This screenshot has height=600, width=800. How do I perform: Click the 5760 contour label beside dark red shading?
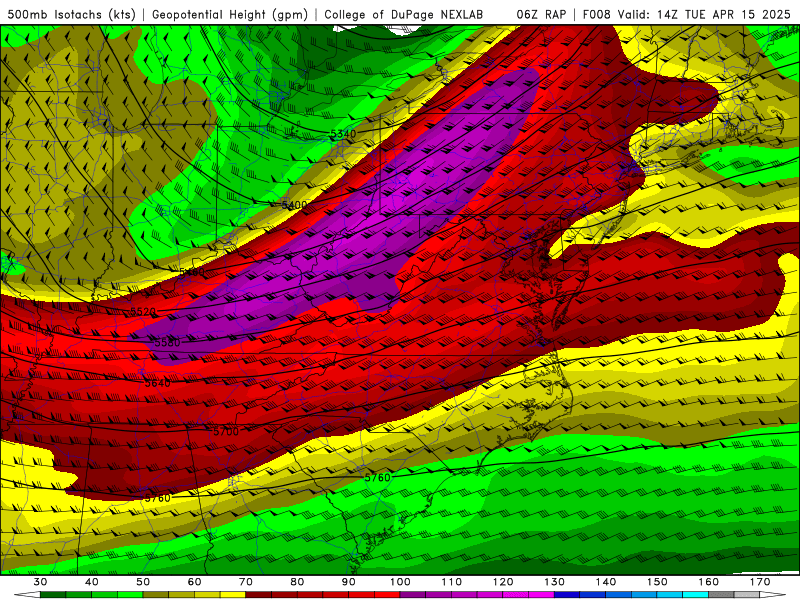click(x=158, y=498)
